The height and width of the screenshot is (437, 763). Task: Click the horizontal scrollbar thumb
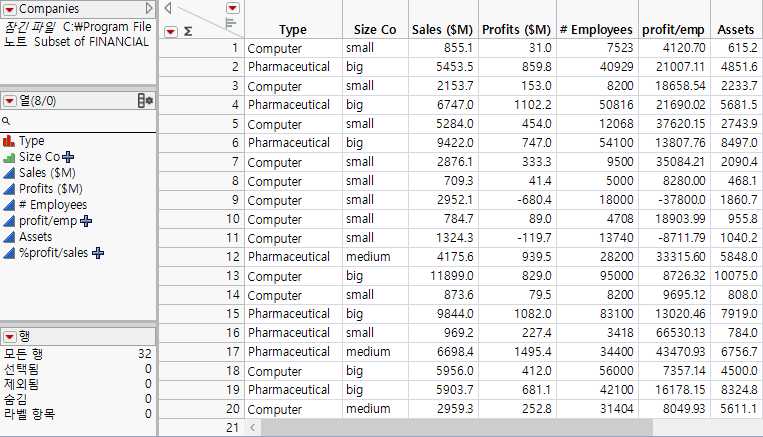(x=457, y=428)
